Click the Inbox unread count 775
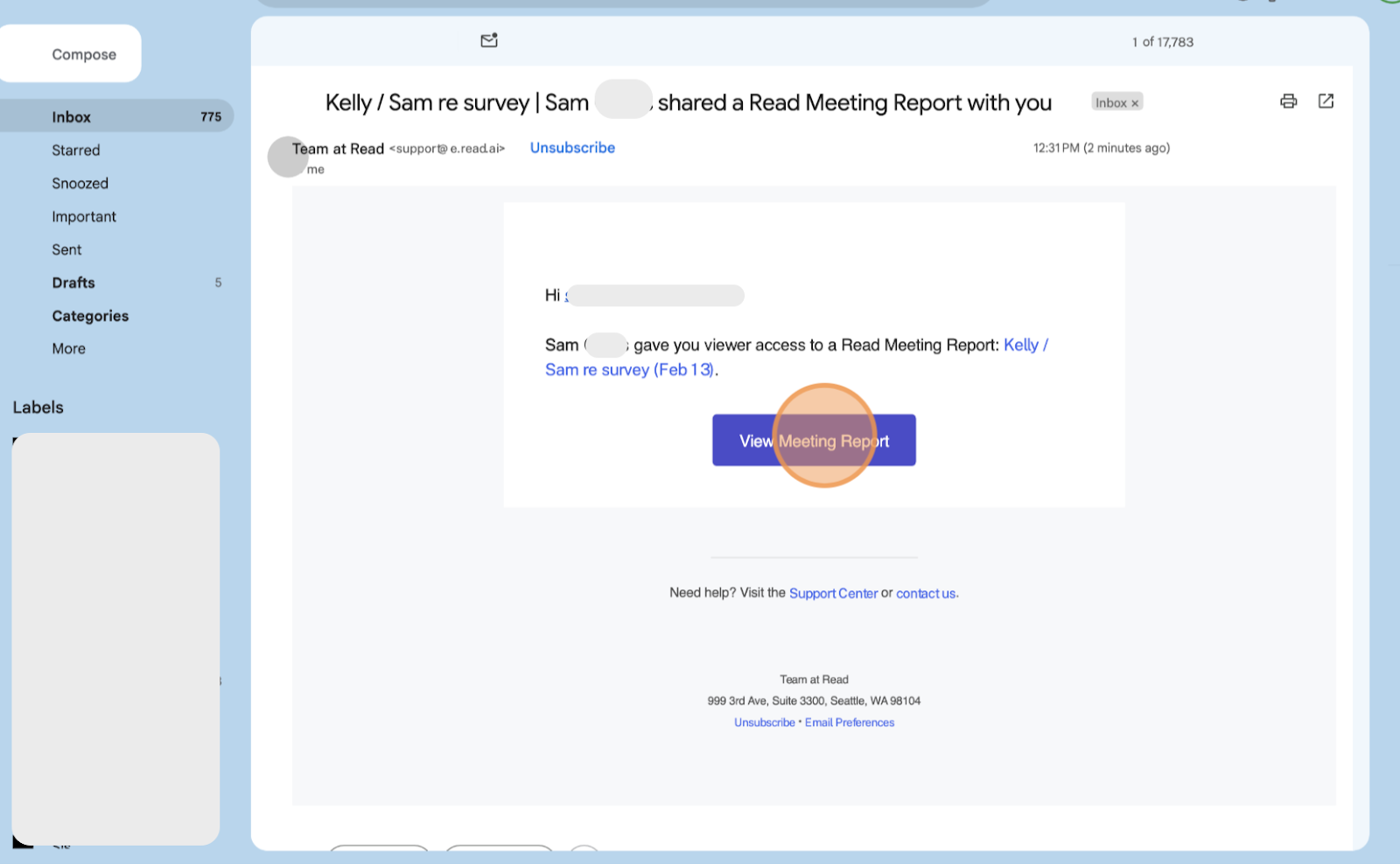Image resolution: width=1400 pixels, height=864 pixels. pyautogui.click(x=211, y=116)
